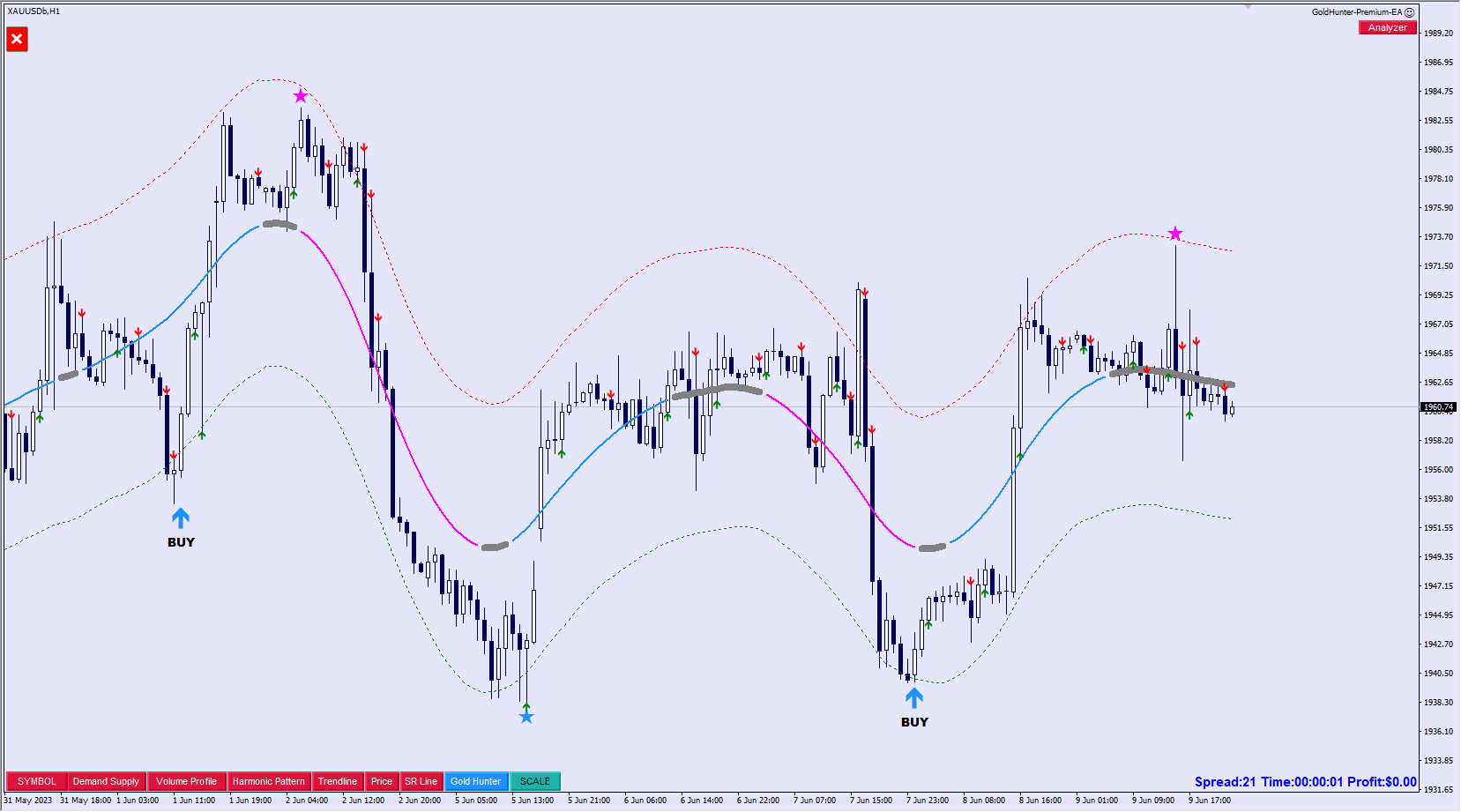This screenshot has width=1461, height=812.
Task: Show the Volume Profile
Action: coord(186,781)
